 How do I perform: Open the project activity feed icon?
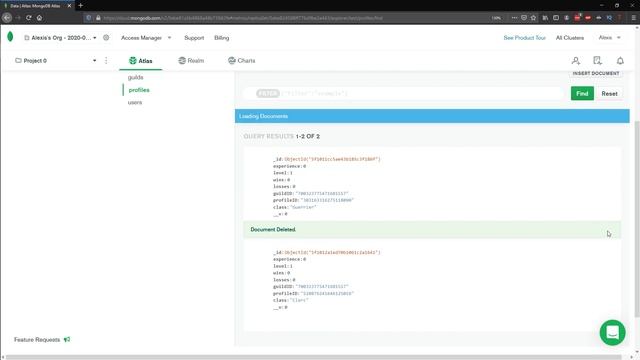coord(598,61)
